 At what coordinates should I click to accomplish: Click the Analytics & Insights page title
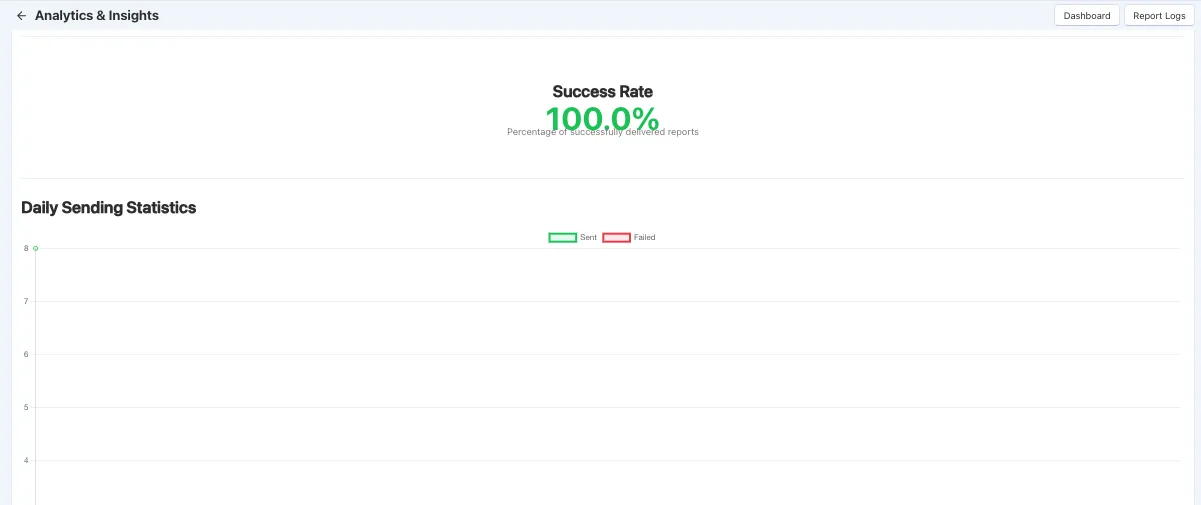click(97, 16)
